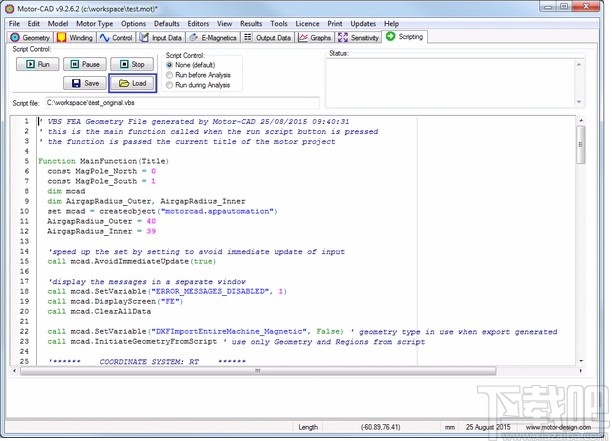612x441 pixels.
Task: Open the Help menu
Action: coord(391,24)
